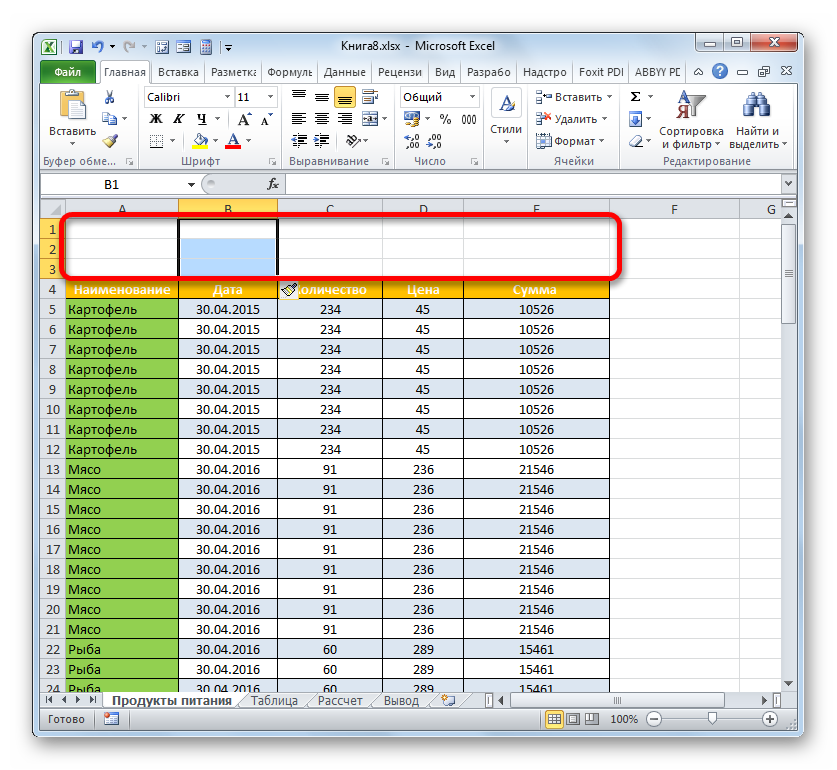Click the Orientation text rotation icon

(353, 141)
